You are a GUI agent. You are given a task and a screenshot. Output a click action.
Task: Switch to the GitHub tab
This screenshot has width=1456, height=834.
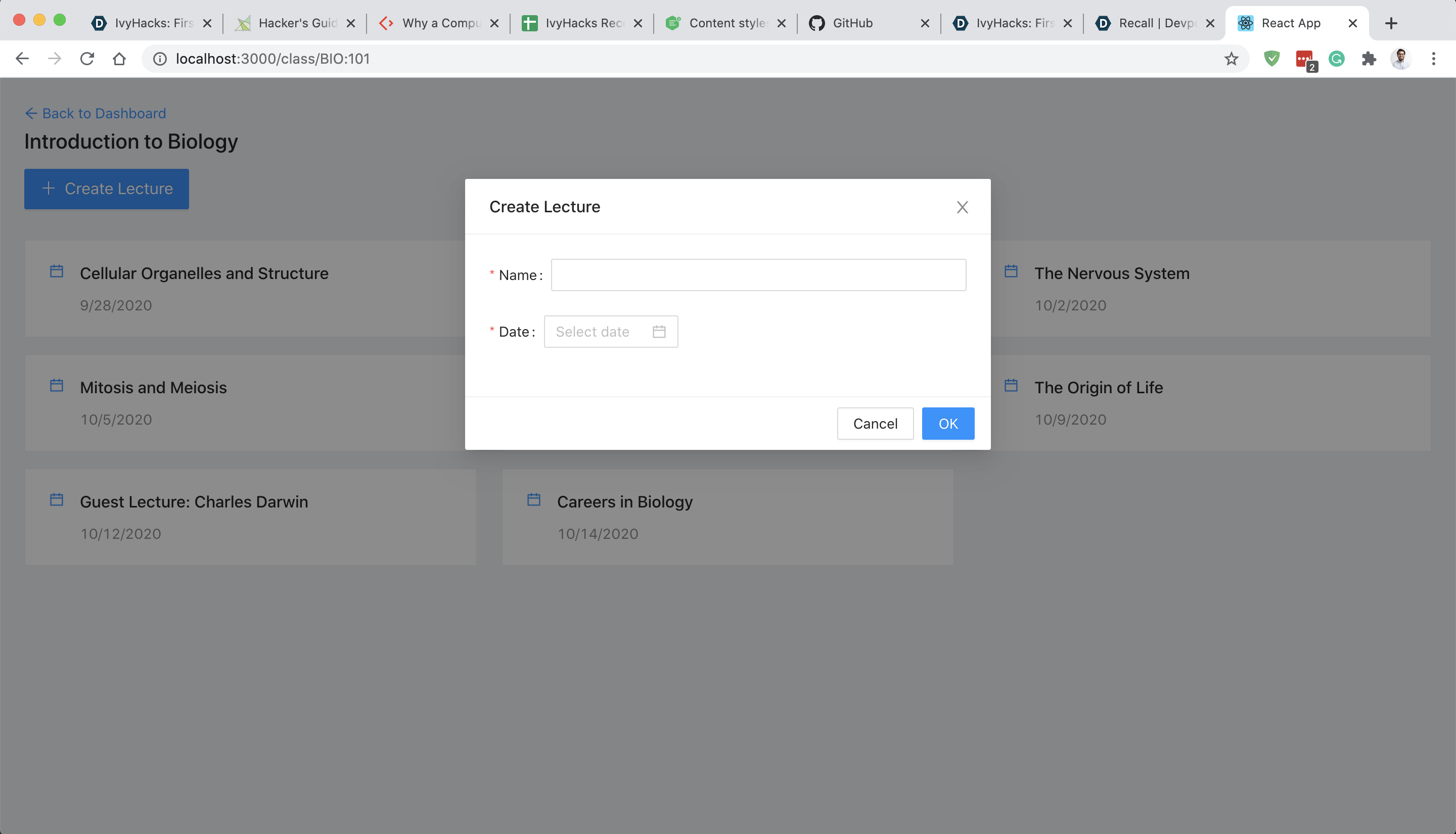852,23
